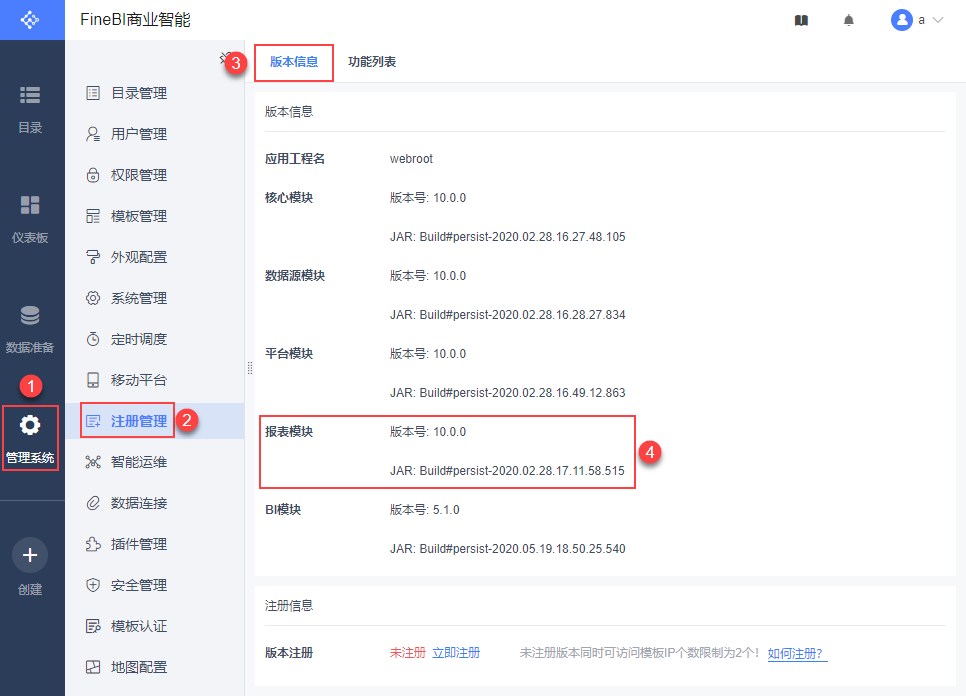Click 平台模块 JAR build 16.49.12.863 text
966x696 pixels.
(507, 393)
